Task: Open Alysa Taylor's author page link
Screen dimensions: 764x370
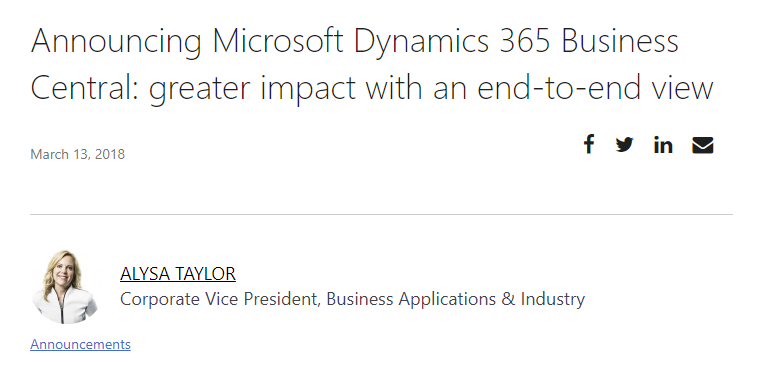Action: point(178,274)
